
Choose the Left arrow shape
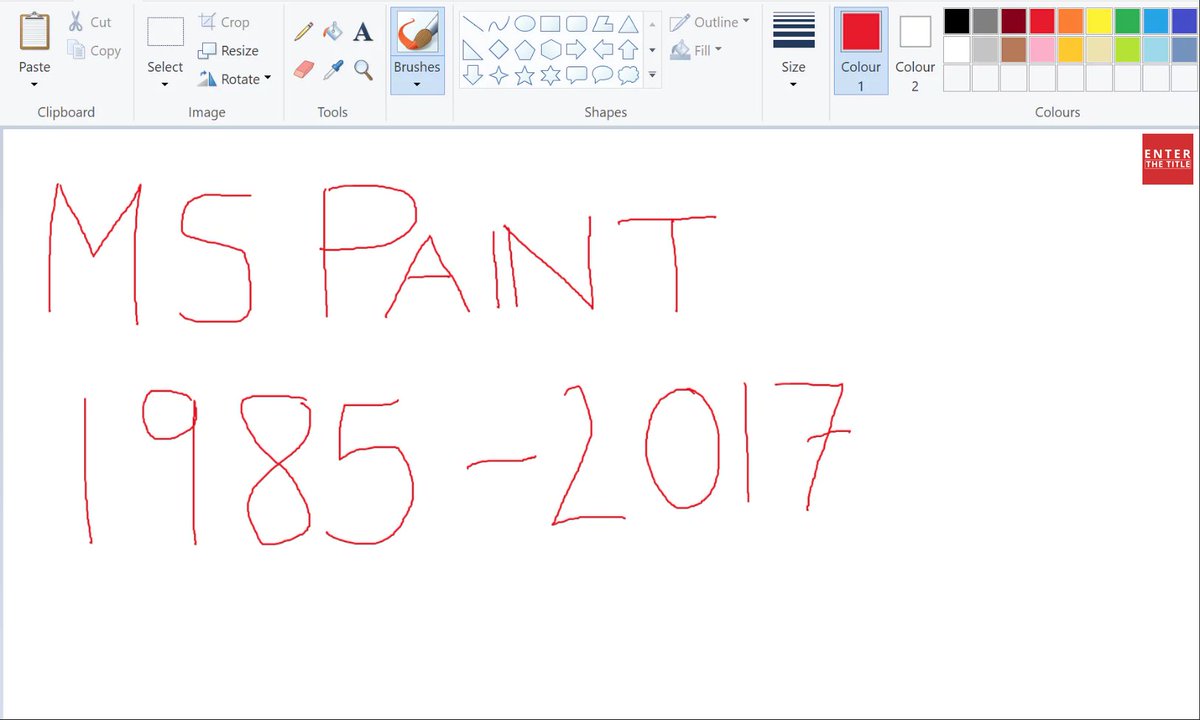click(x=602, y=50)
